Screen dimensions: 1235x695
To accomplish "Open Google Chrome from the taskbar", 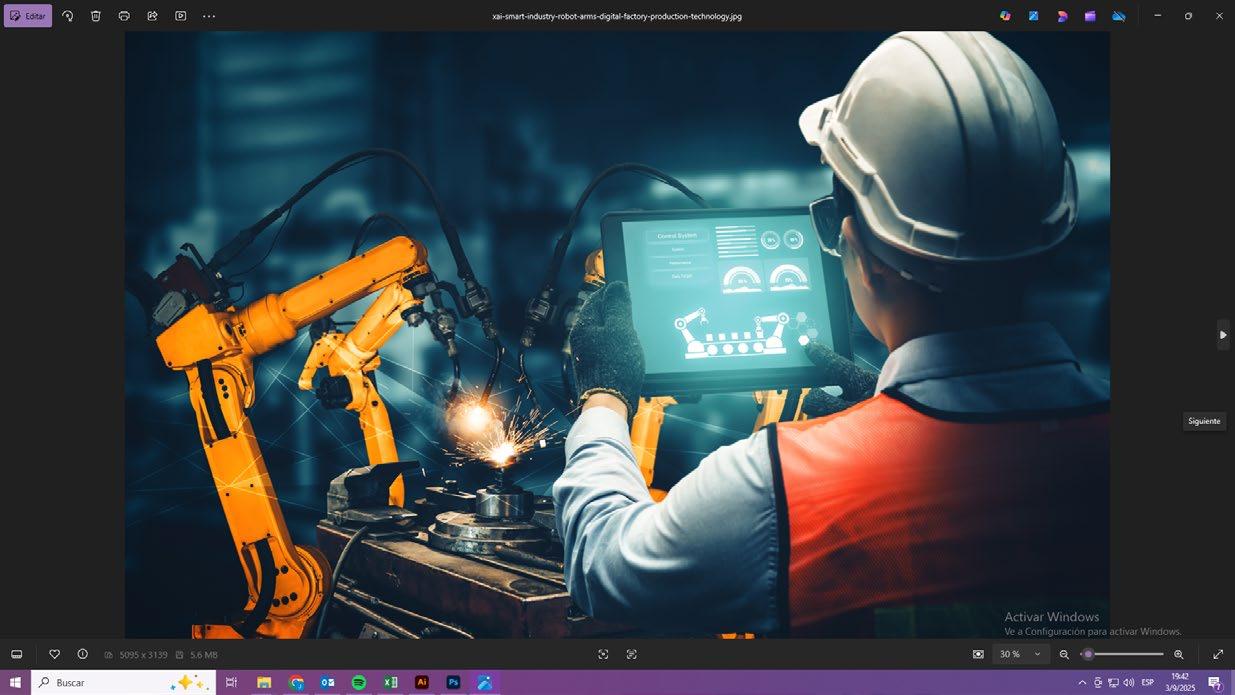I will point(296,682).
